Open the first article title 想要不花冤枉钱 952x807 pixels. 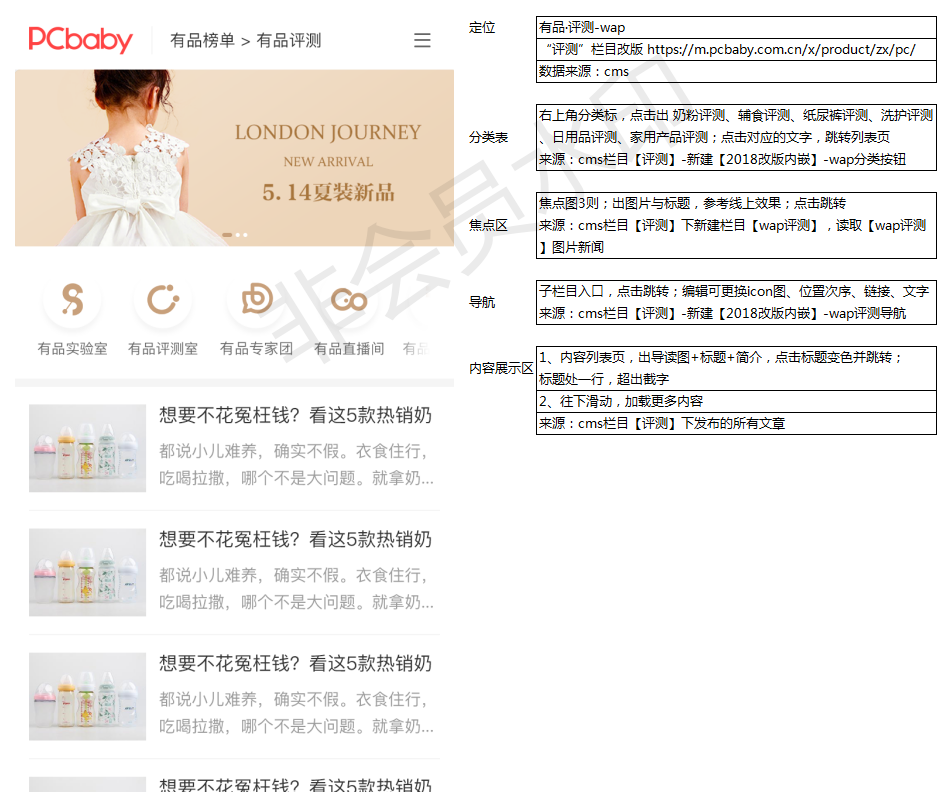tap(295, 415)
